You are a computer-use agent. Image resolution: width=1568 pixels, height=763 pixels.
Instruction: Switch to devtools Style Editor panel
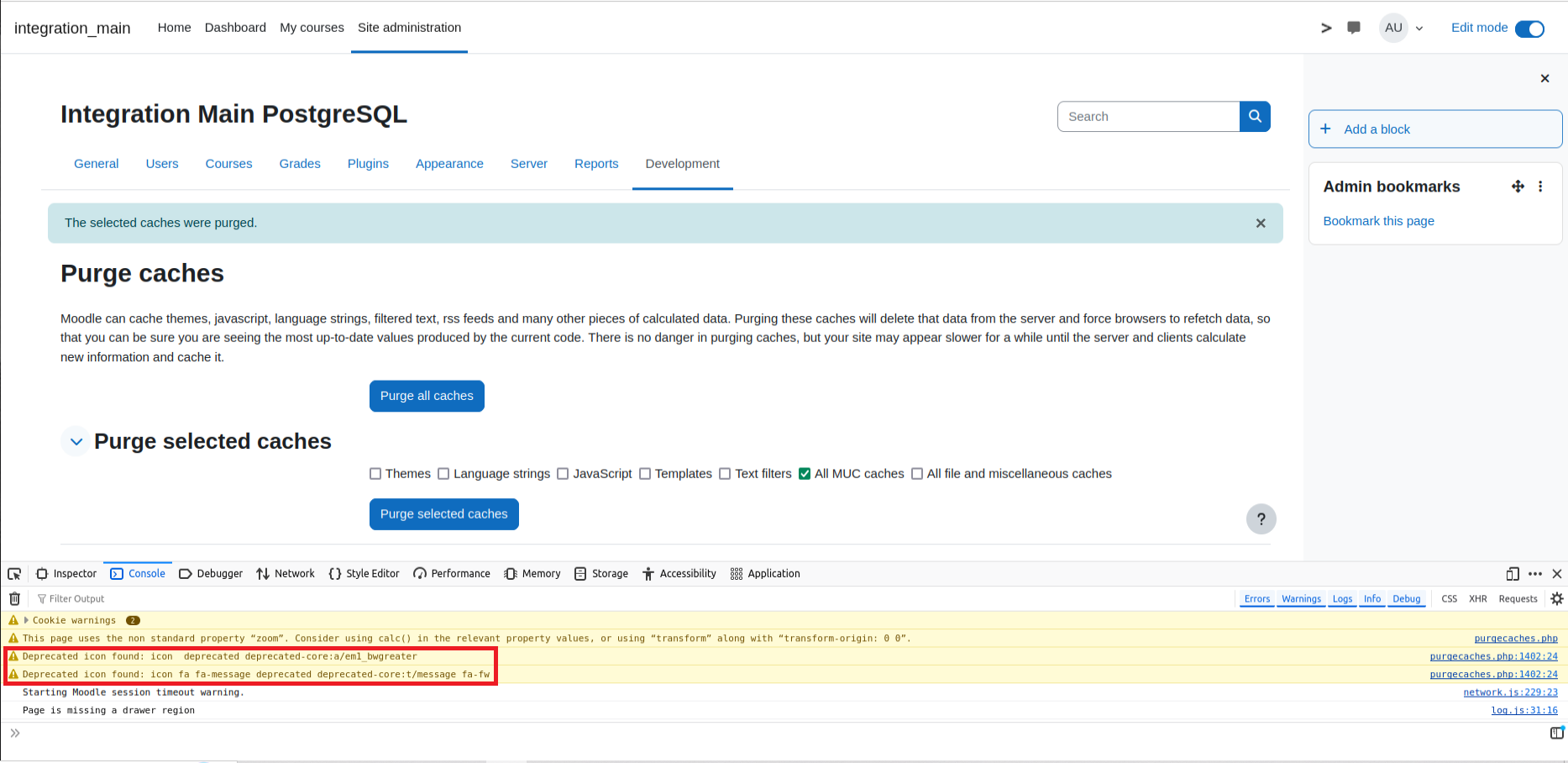(x=364, y=574)
